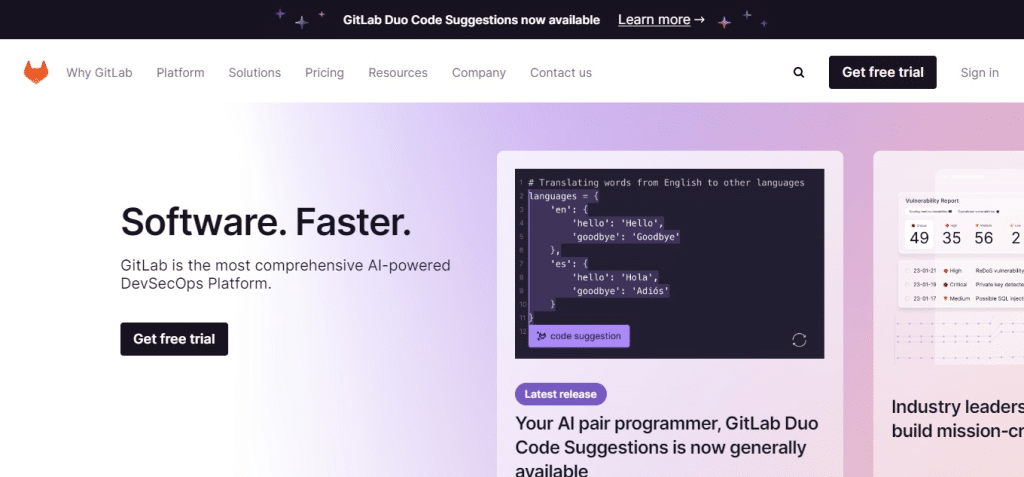Click Sign in link

point(979,73)
